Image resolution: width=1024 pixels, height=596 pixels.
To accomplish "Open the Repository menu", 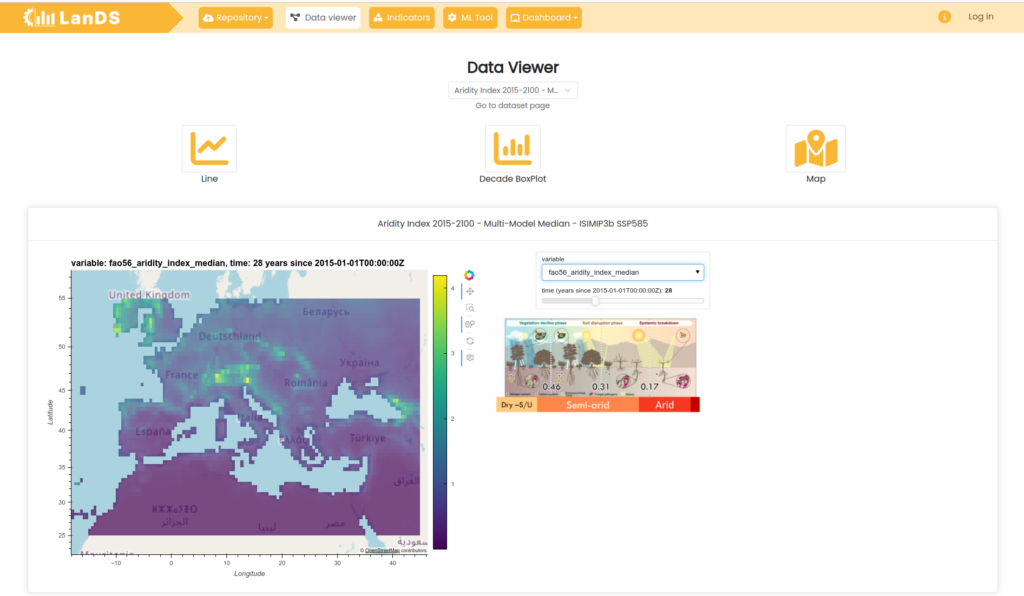I will click(236, 18).
